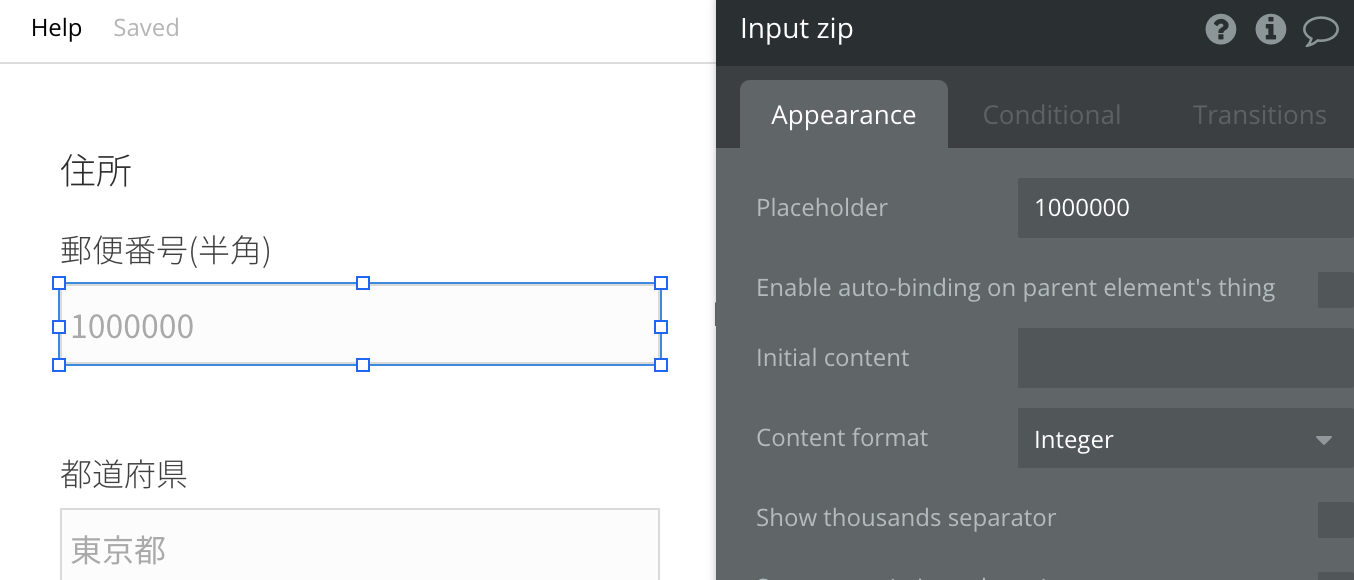1354x580 pixels.
Task: Toggle the Show thousands separator checkbox
Action: [x=1335, y=519]
